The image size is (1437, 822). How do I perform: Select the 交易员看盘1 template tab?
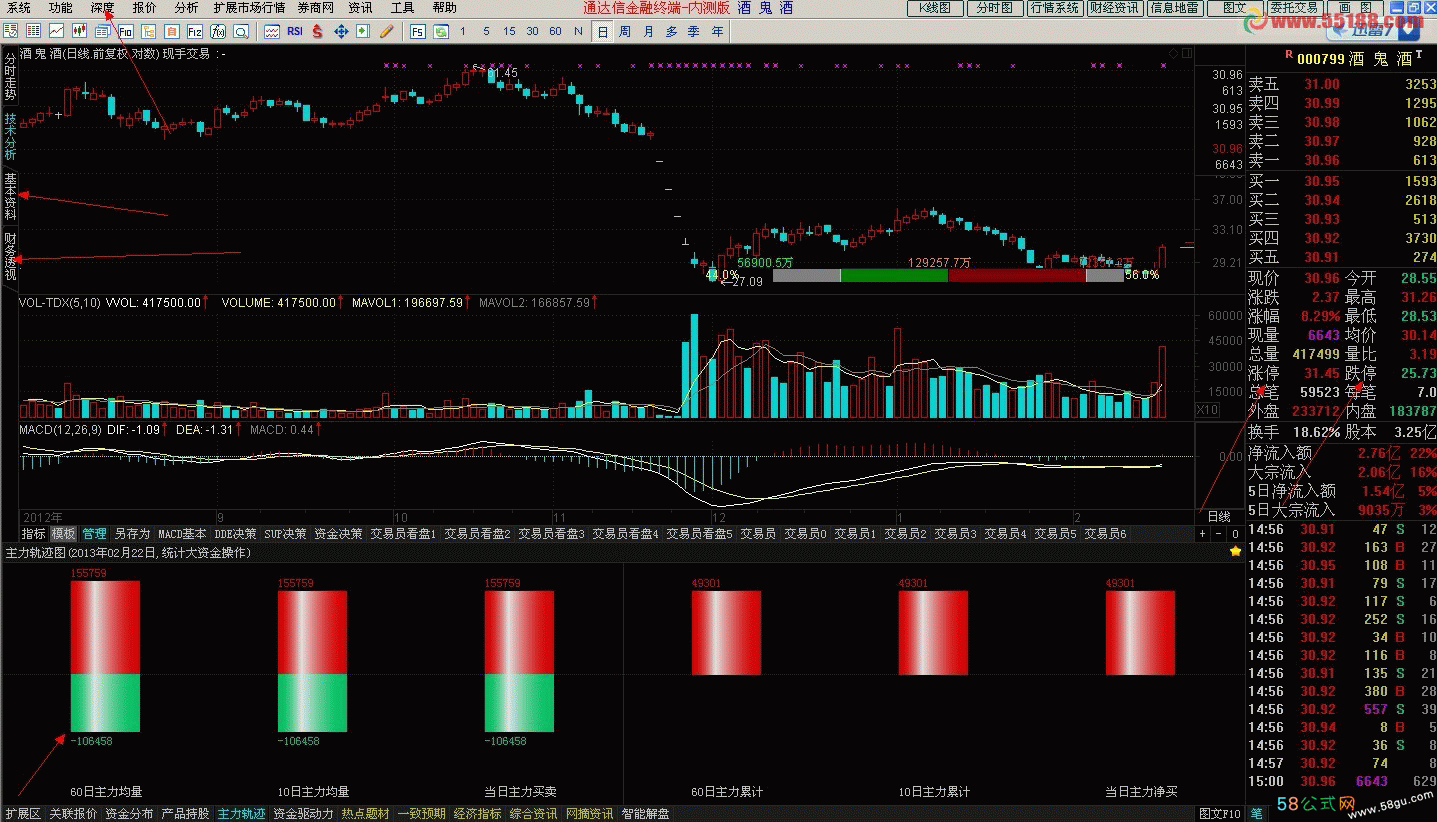click(403, 534)
